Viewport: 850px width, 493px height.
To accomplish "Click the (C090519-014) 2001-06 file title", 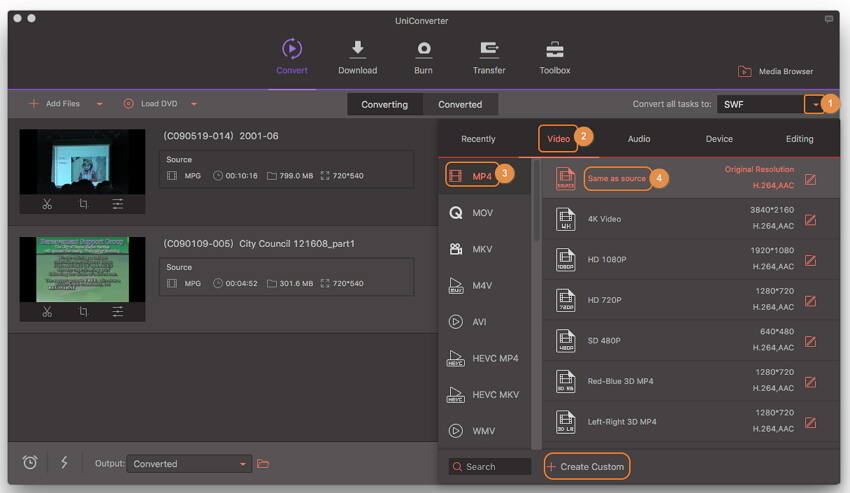I will coord(221,136).
